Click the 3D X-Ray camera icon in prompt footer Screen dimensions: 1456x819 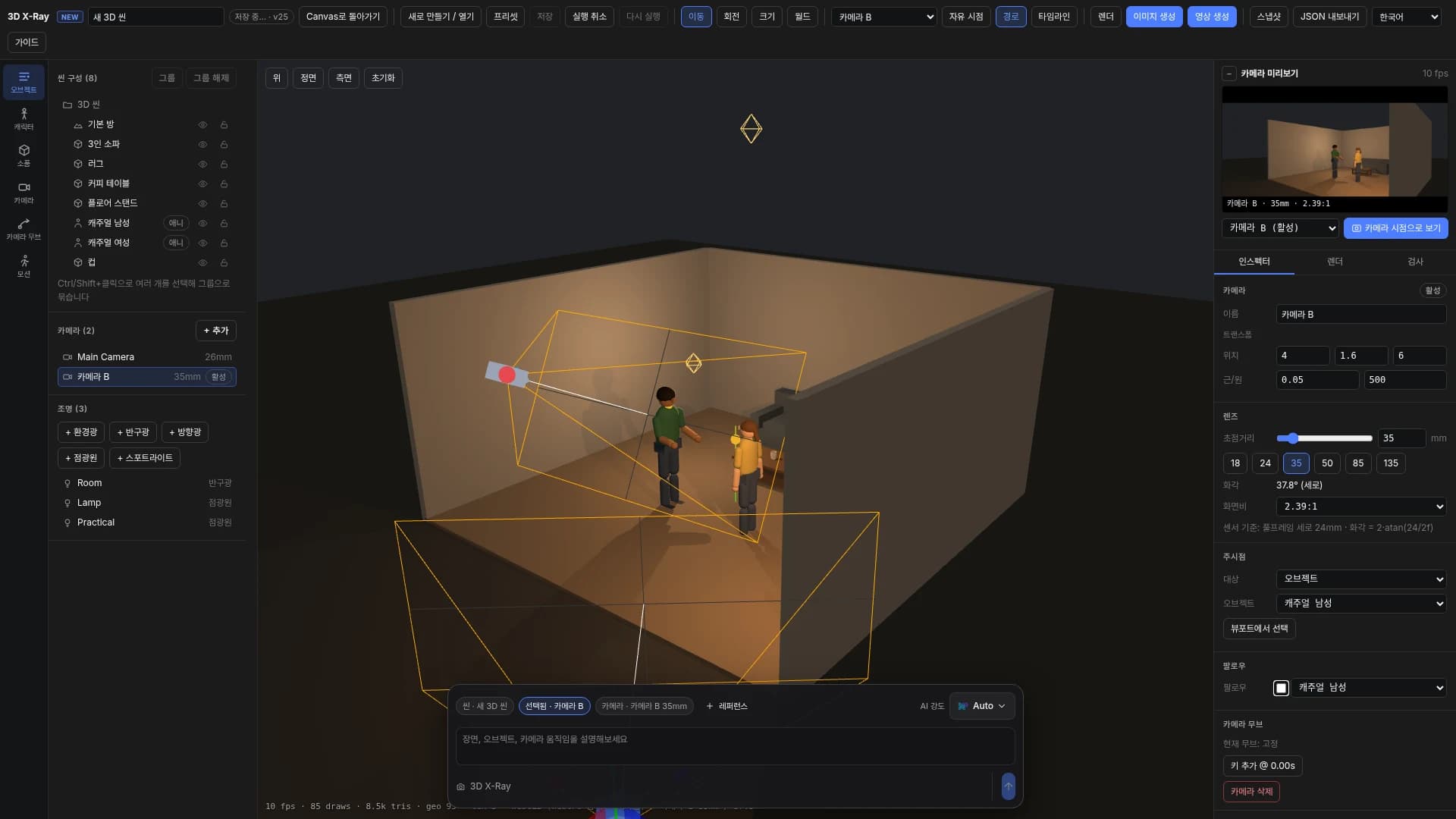click(x=460, y=786)
